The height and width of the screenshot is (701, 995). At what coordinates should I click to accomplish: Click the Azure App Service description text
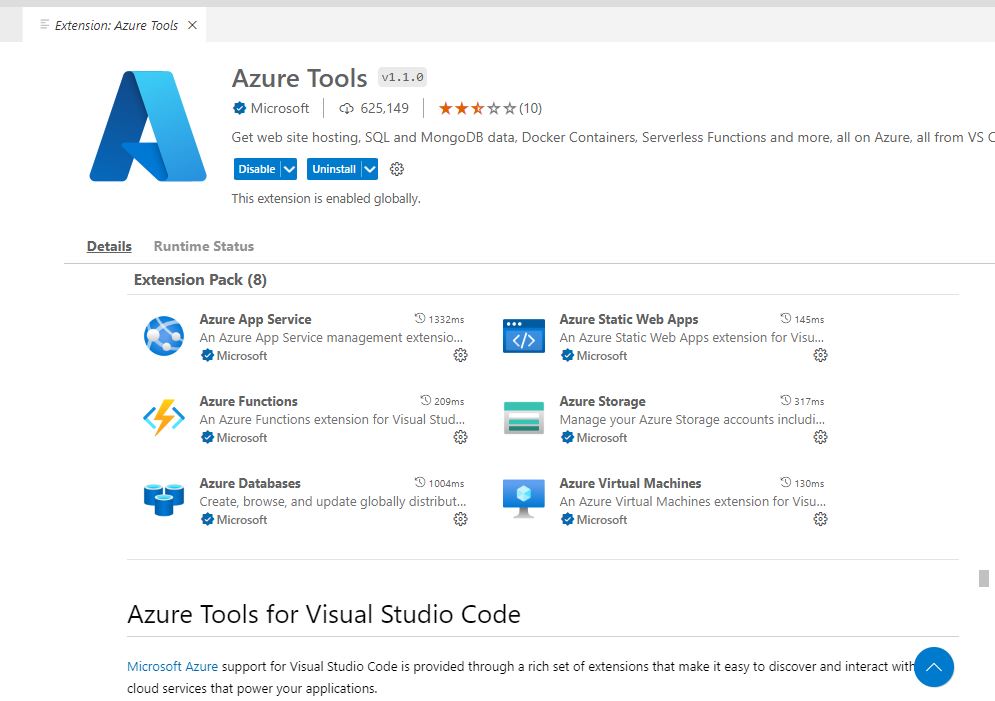coord(331,337)
